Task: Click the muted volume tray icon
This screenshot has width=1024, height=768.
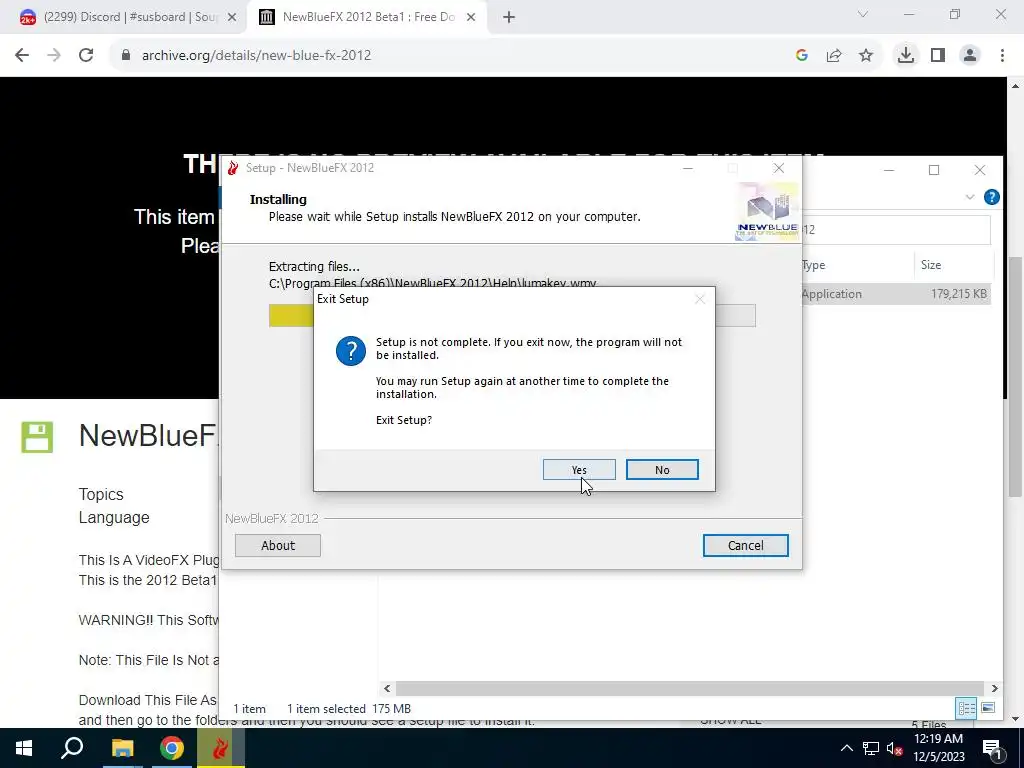Action: coord(895,748)
